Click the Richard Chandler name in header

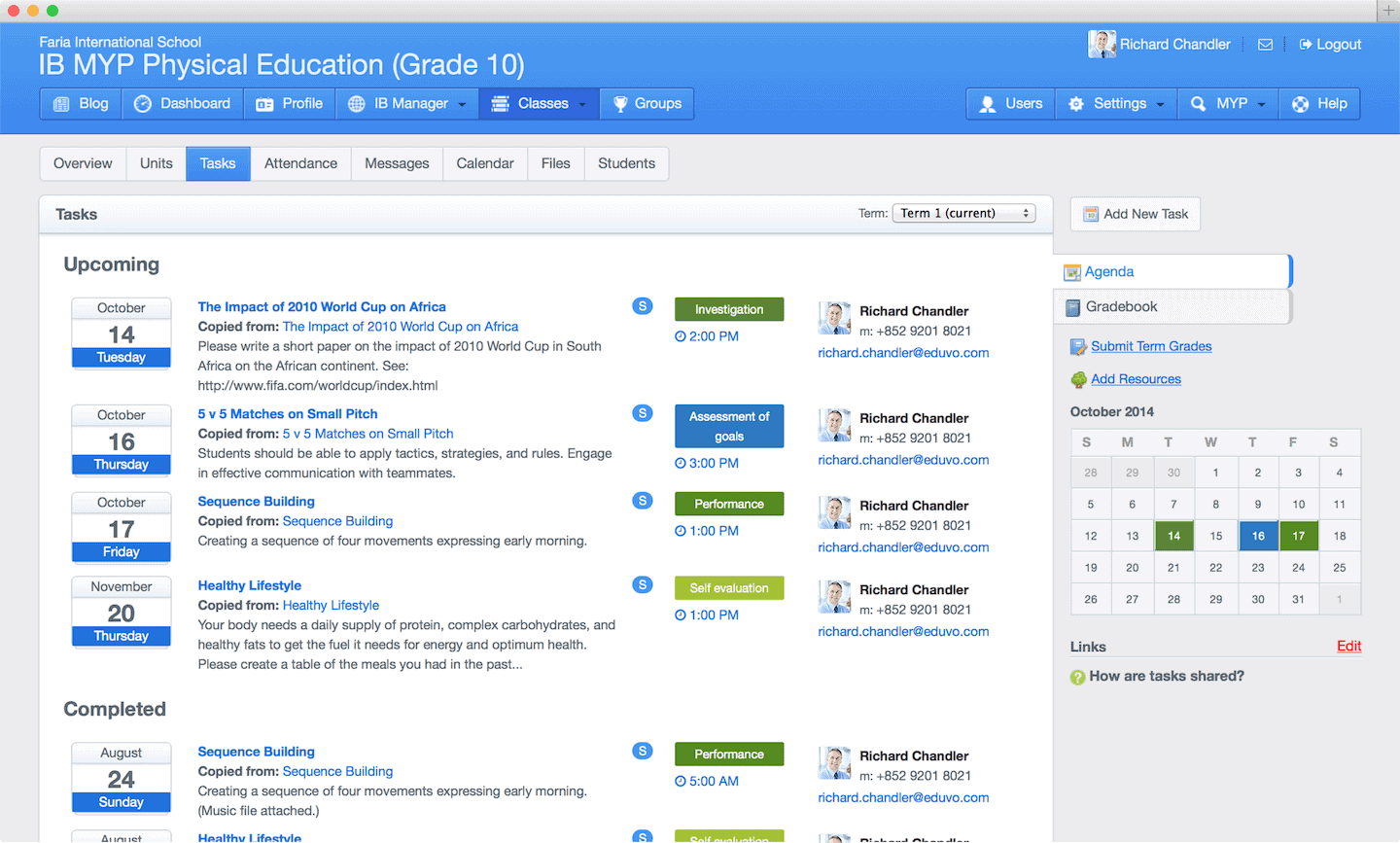(x=1174, y=45)
